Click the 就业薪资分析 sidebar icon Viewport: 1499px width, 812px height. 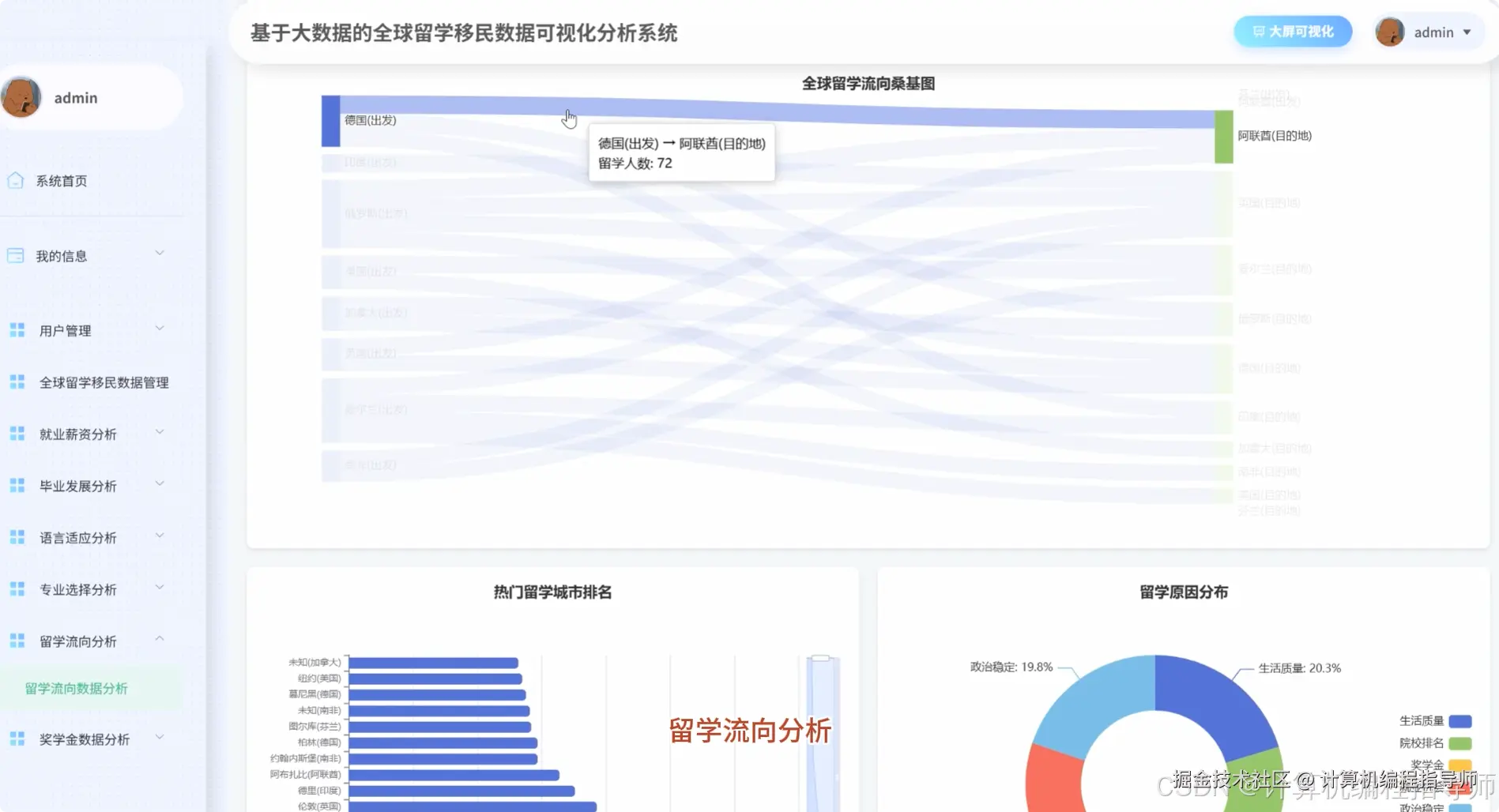pos(17,434)
